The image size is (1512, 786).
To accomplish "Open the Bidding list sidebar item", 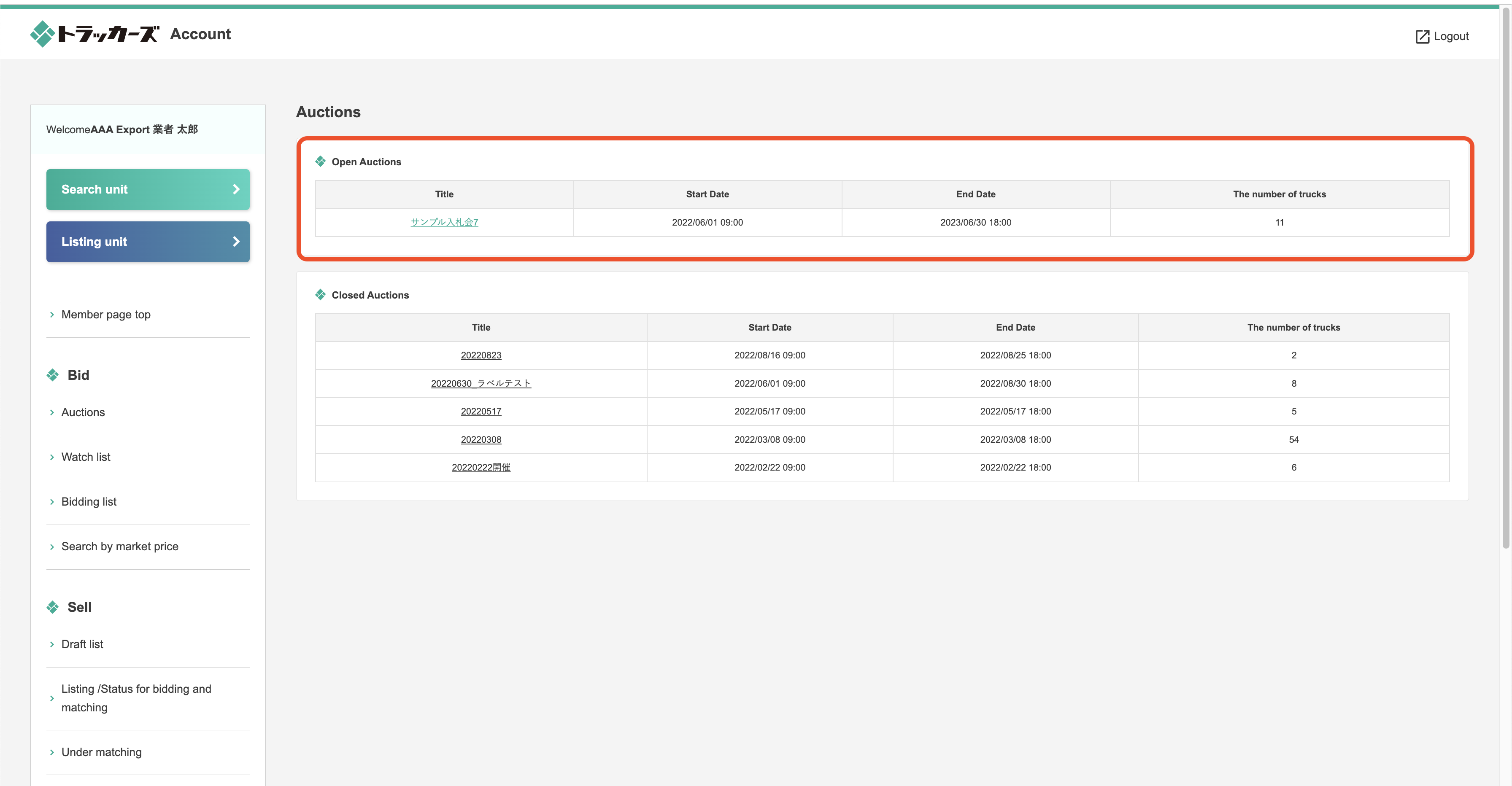I will [x=89, y=501].
